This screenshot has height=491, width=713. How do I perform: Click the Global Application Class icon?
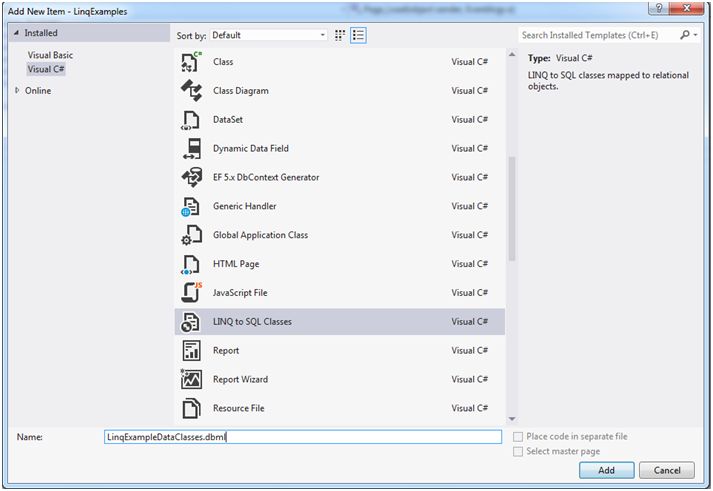(x=191, y=235)
